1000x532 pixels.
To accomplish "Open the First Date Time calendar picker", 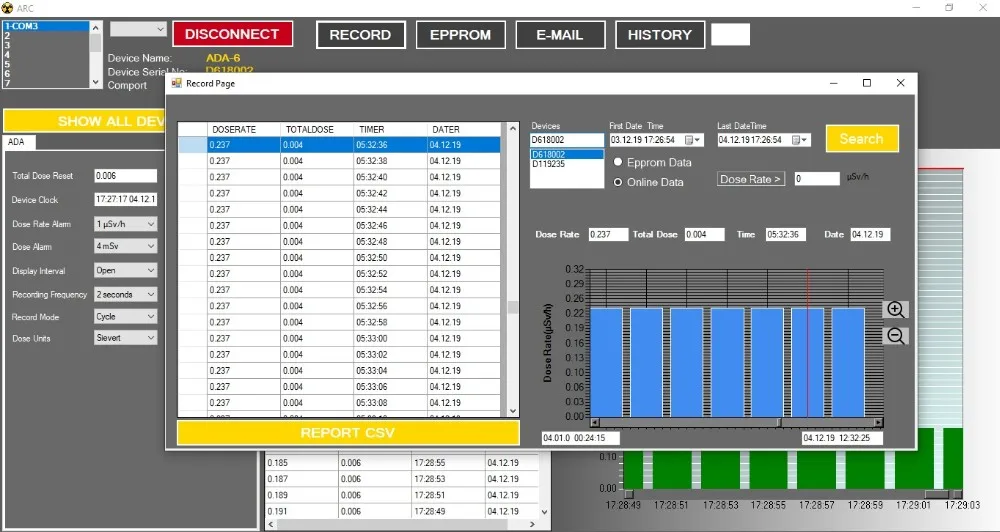I will [x=698, y=140].
